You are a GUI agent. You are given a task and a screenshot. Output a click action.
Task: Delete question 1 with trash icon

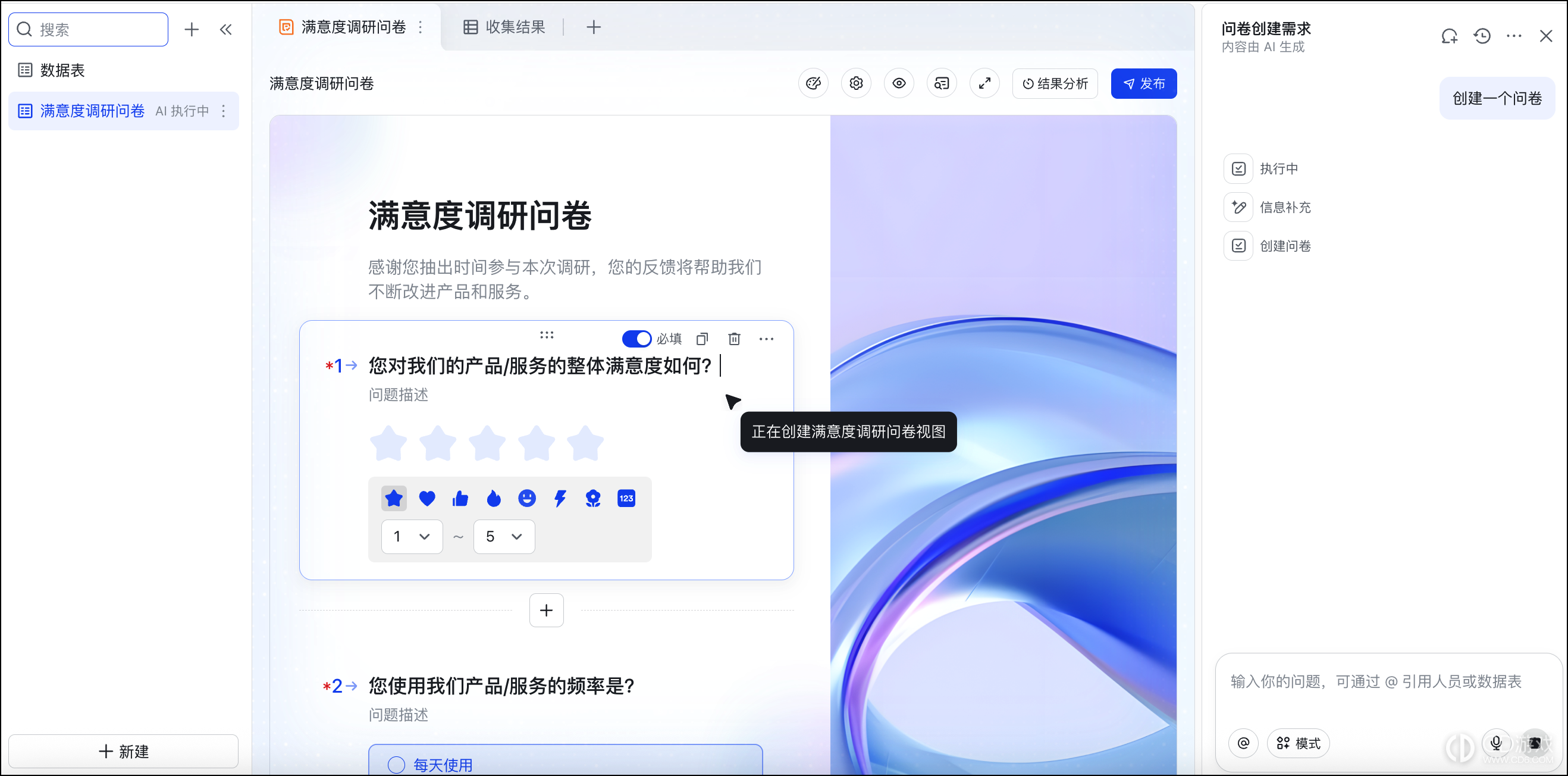tap(734, 339)
